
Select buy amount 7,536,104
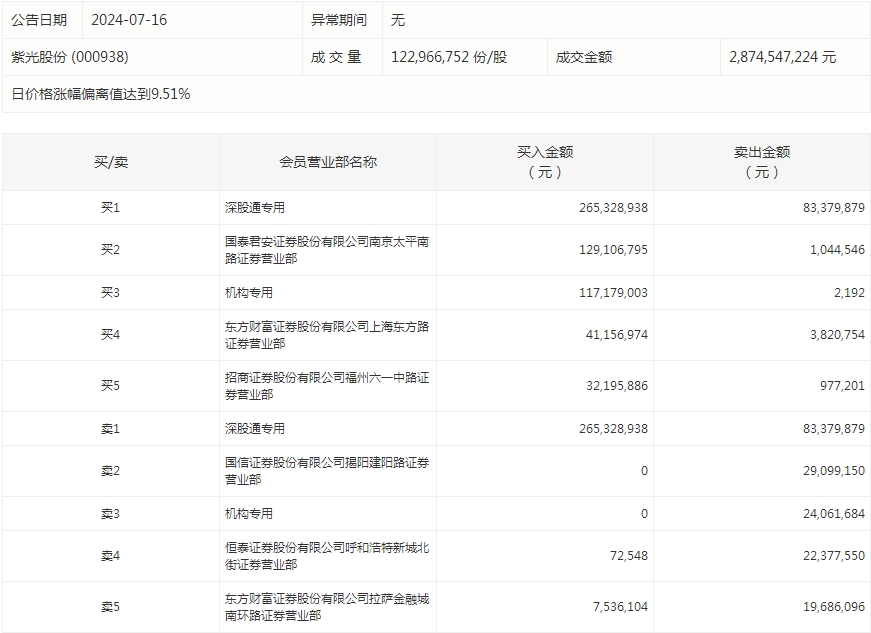tap(620, 607)
